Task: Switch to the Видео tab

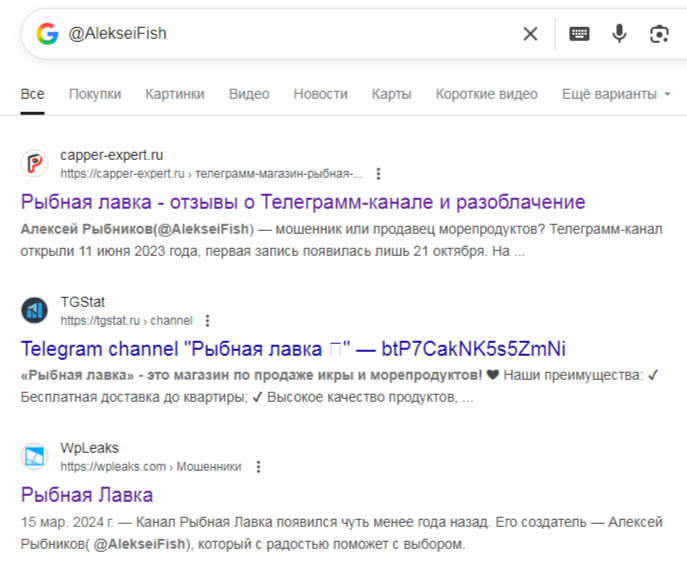Action: tap(249, 94)
